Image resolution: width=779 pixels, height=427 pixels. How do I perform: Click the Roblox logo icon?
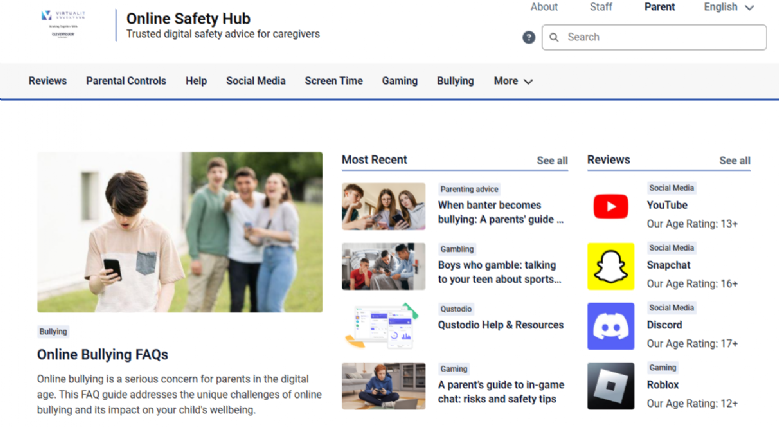(x=610, y=386)
